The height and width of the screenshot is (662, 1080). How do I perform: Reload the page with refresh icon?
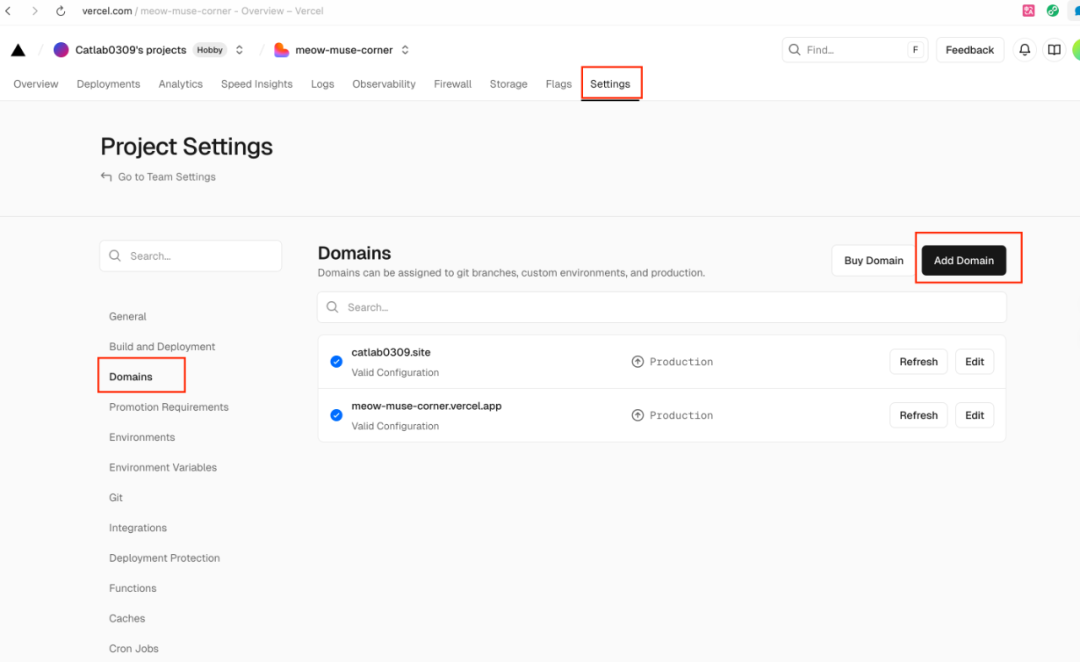click(x=61, y=11)
